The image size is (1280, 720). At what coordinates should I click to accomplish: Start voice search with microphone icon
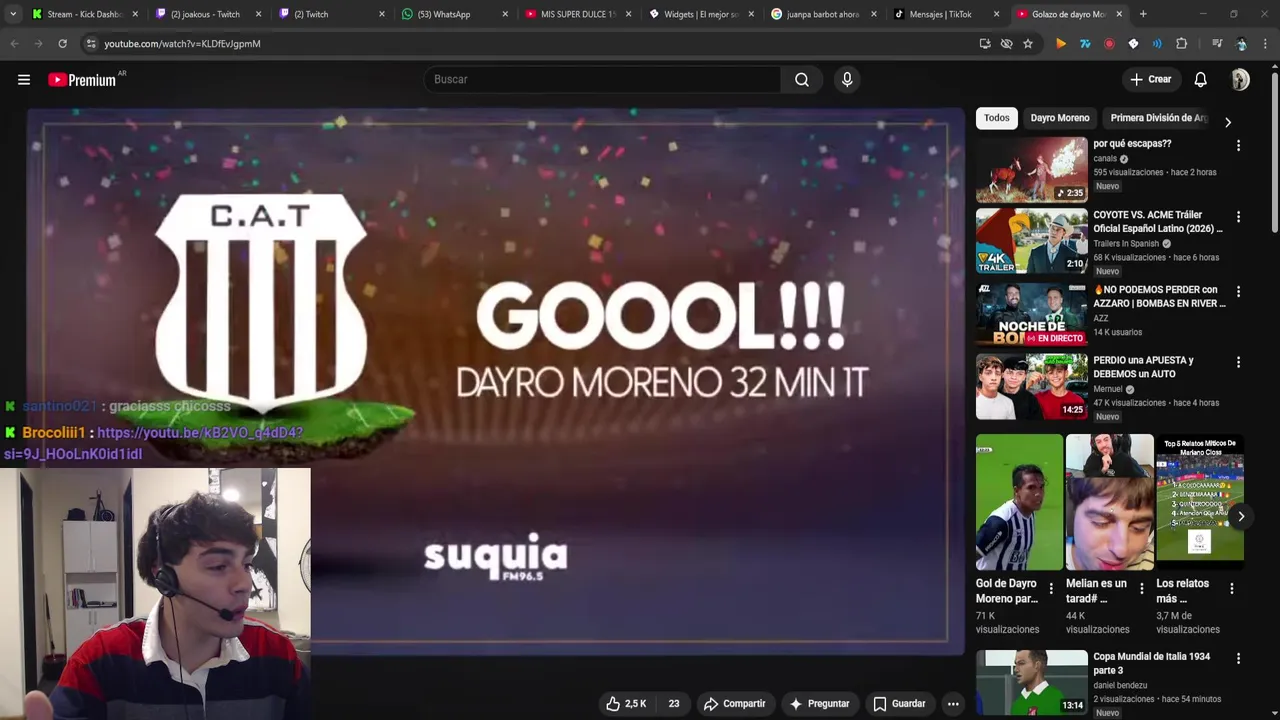847,80
